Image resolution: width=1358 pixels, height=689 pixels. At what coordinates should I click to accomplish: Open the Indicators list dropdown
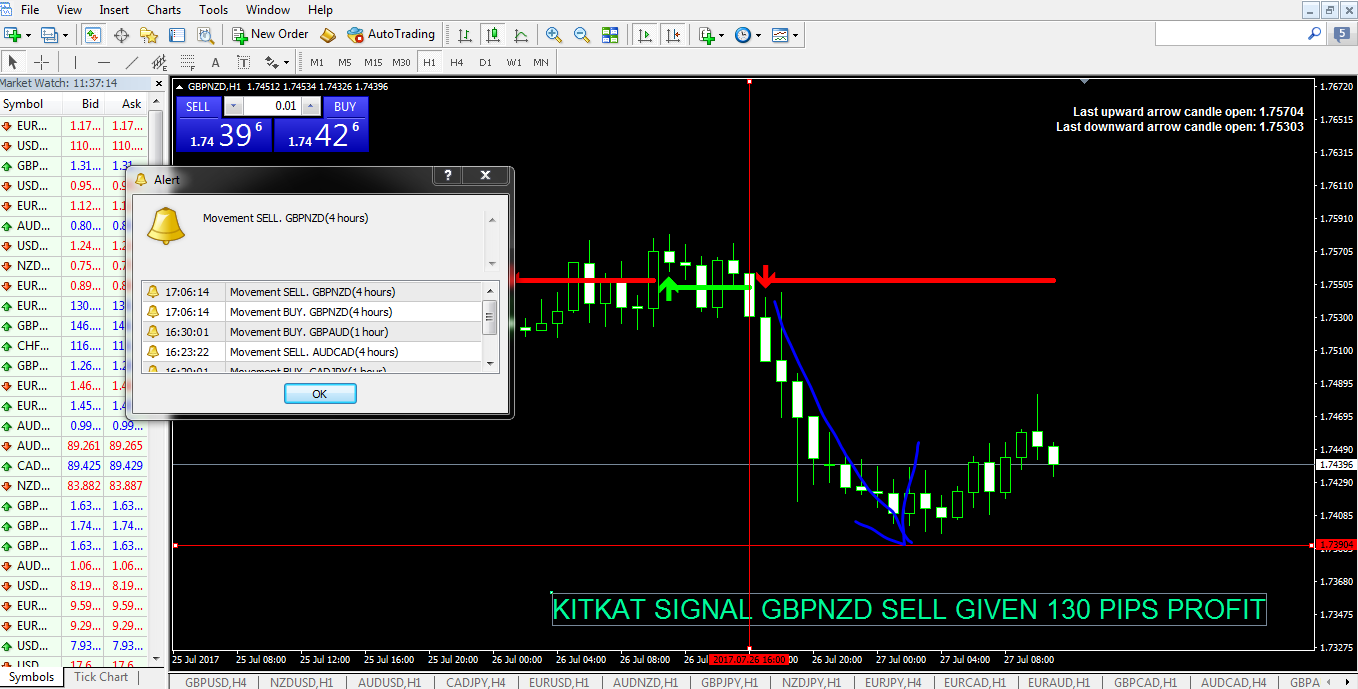pos(711,34)
